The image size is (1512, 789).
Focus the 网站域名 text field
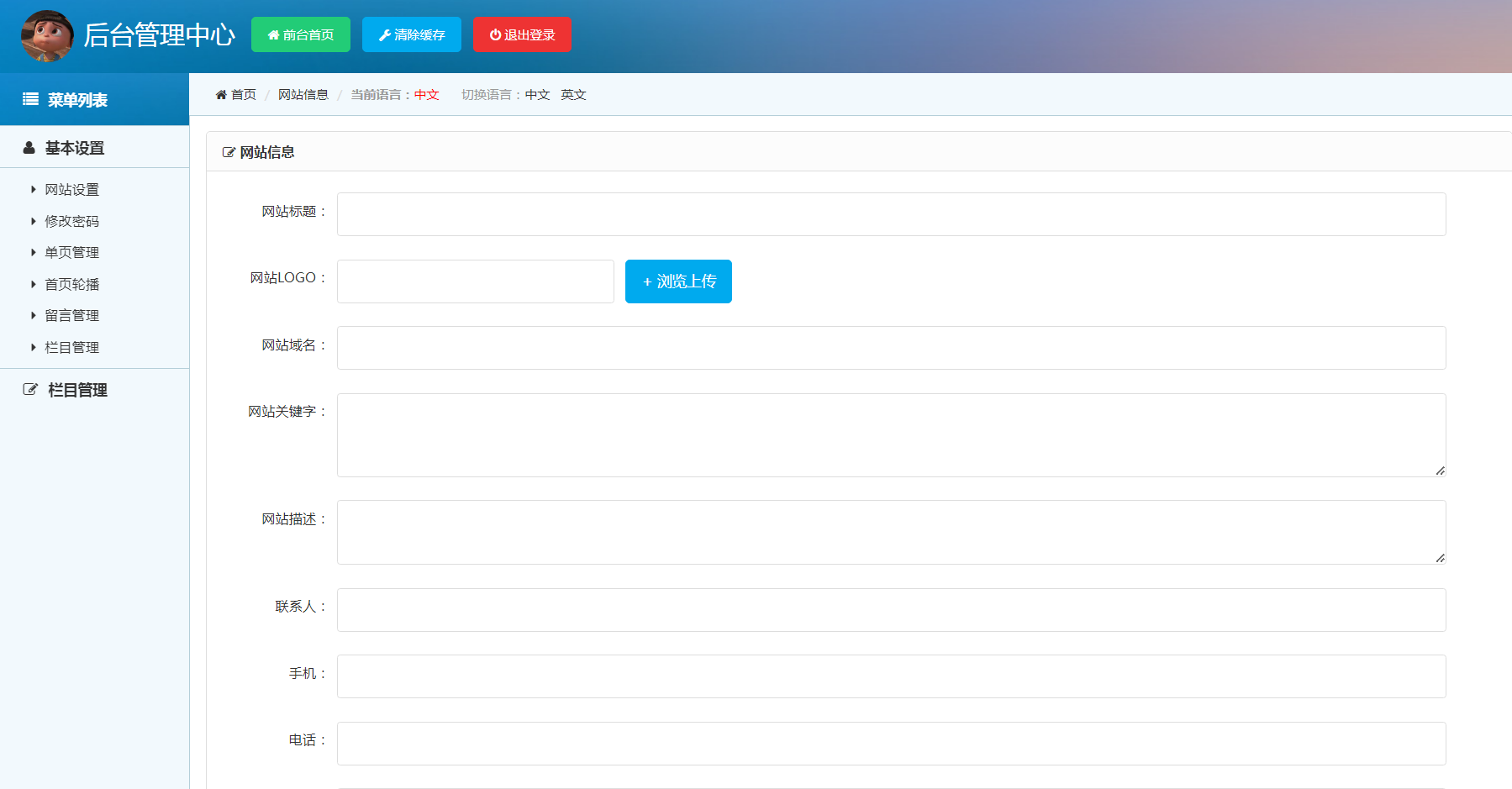pyautogui.click(x=891, y=348)
